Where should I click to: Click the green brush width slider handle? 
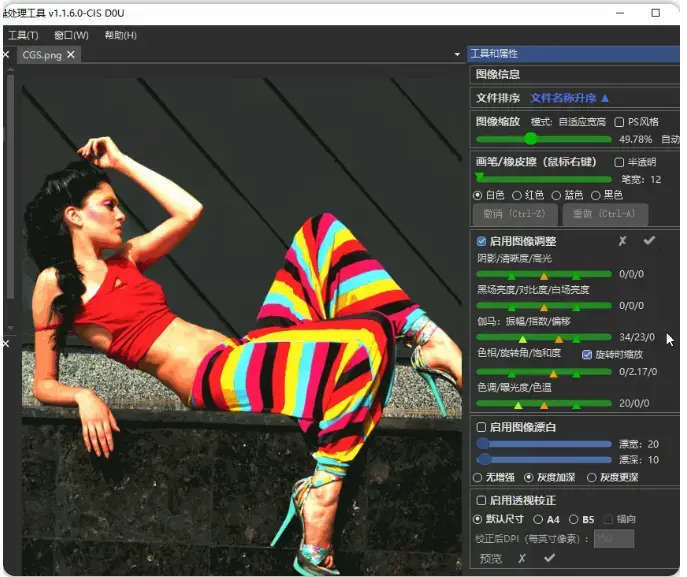479,179
